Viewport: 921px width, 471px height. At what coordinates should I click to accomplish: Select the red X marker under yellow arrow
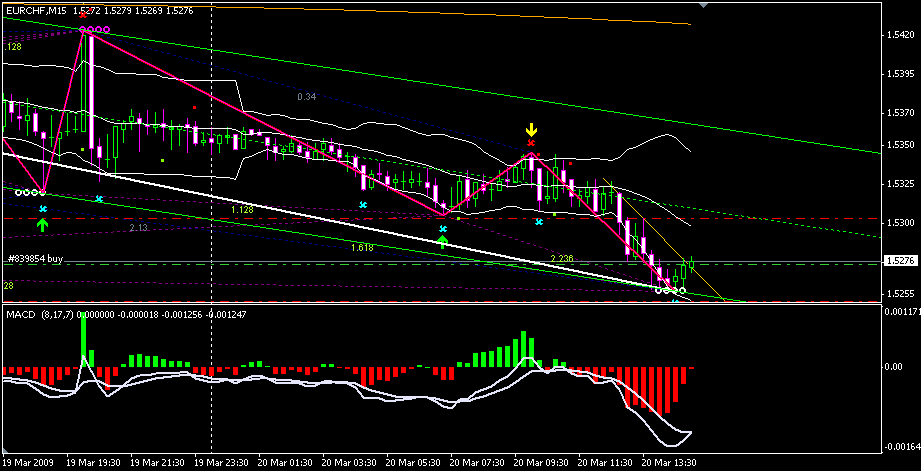click(532, 143)
